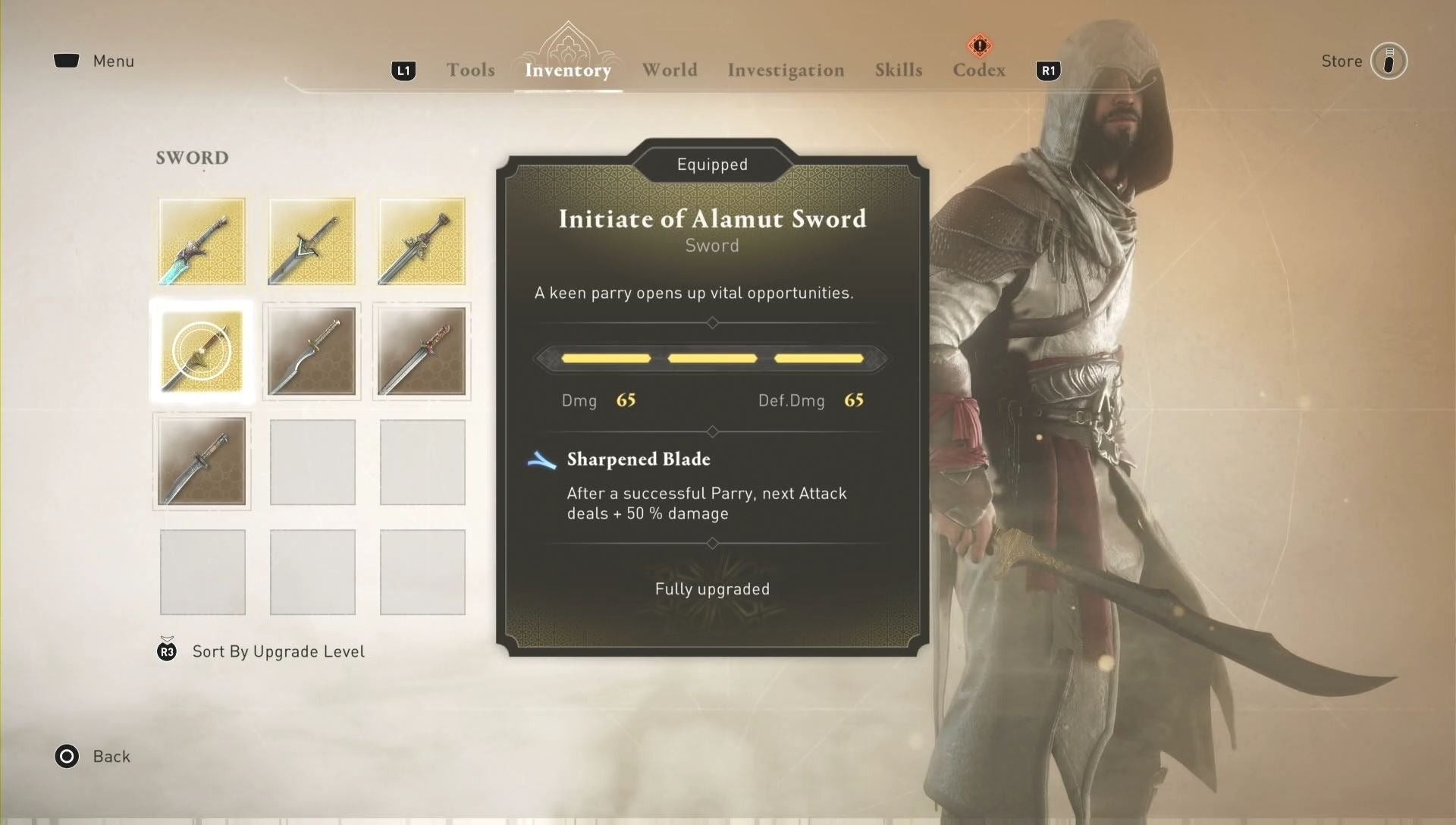Select the teal-bladed sword in first slot

coord(202,241)
